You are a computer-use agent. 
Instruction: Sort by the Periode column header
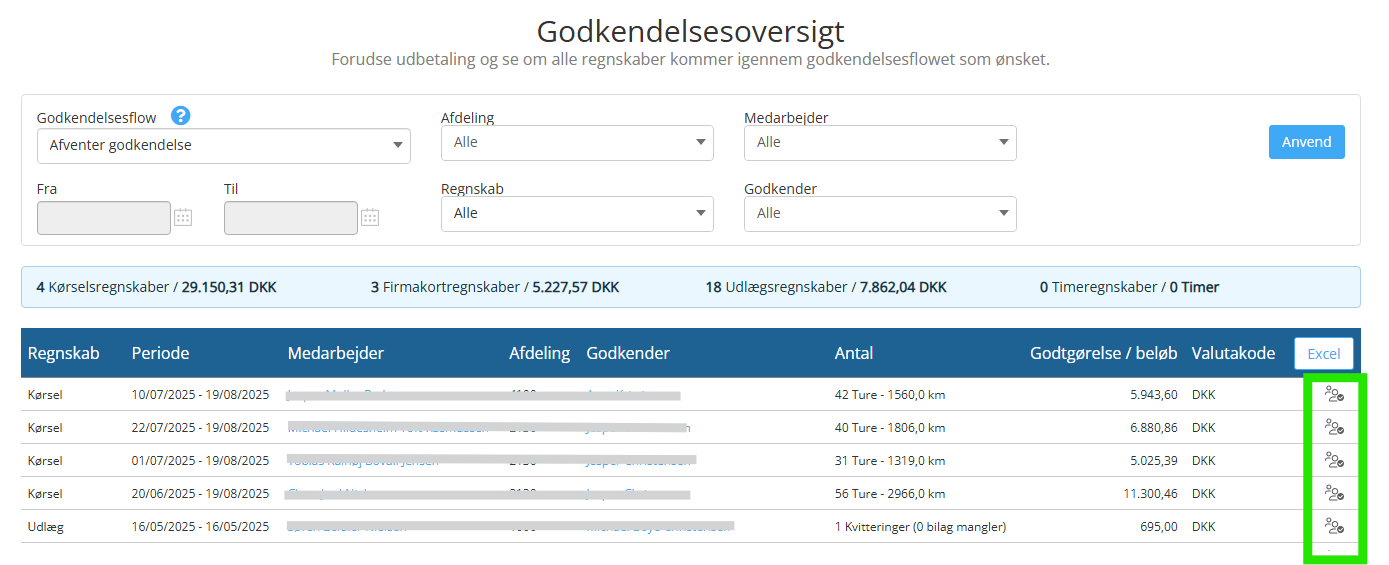(x=161, y=353)
